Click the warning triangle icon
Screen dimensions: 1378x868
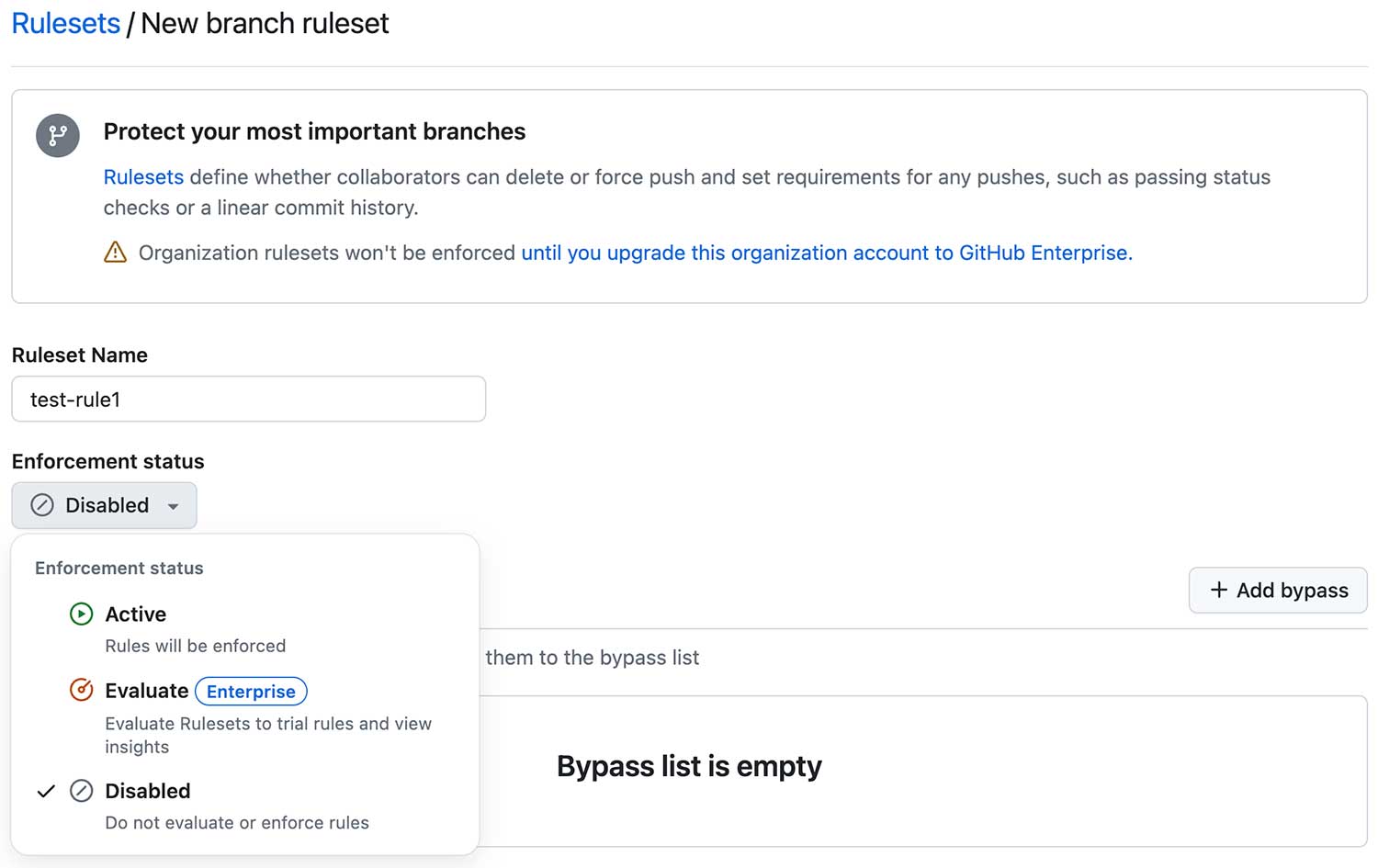pos(115,253)
